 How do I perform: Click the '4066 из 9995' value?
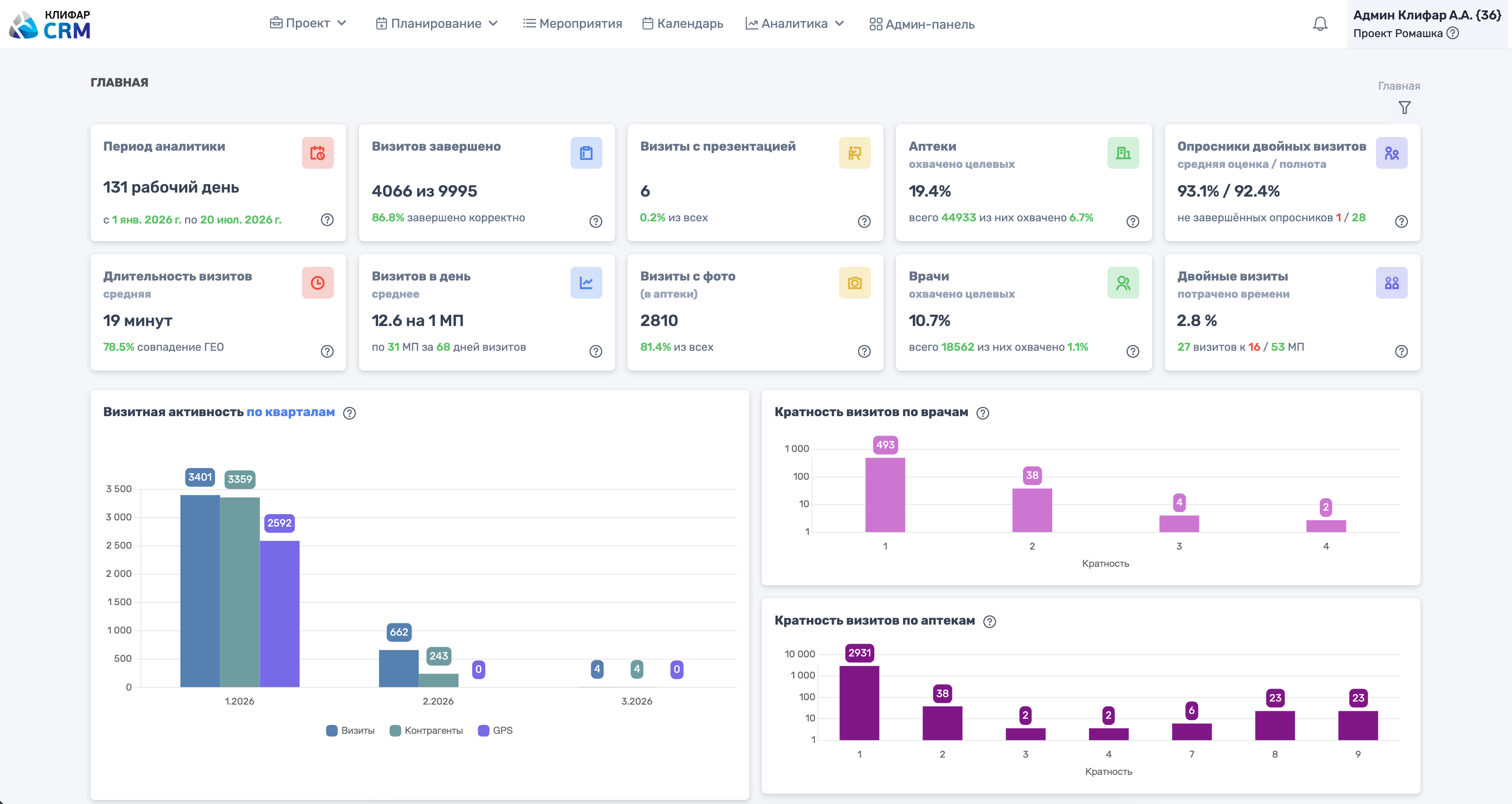(424, 191)
